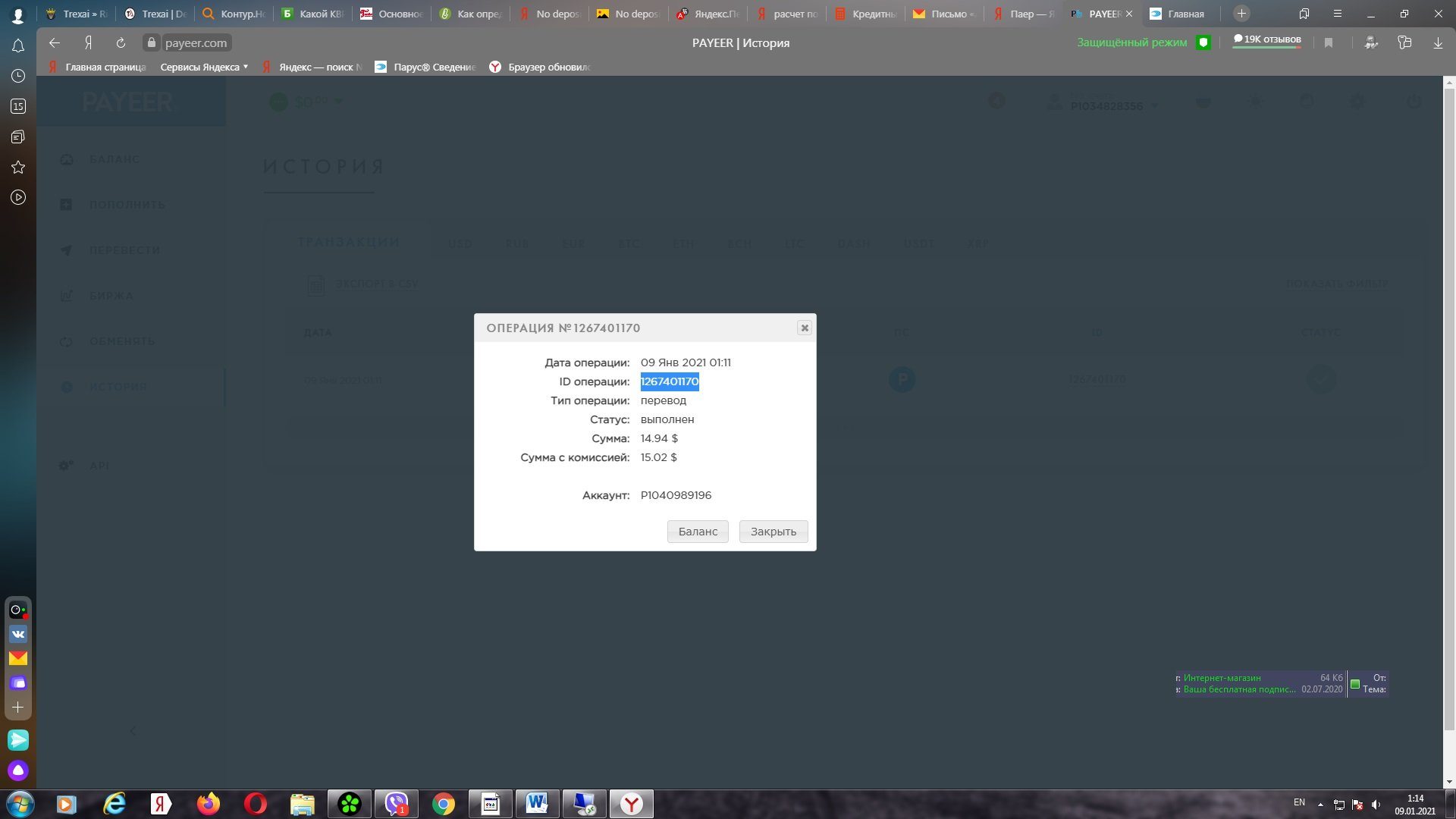Screen dimensions: 1456x819
Task: Click the date 09 Янв 2021 01:11
Action: (686, 362)
